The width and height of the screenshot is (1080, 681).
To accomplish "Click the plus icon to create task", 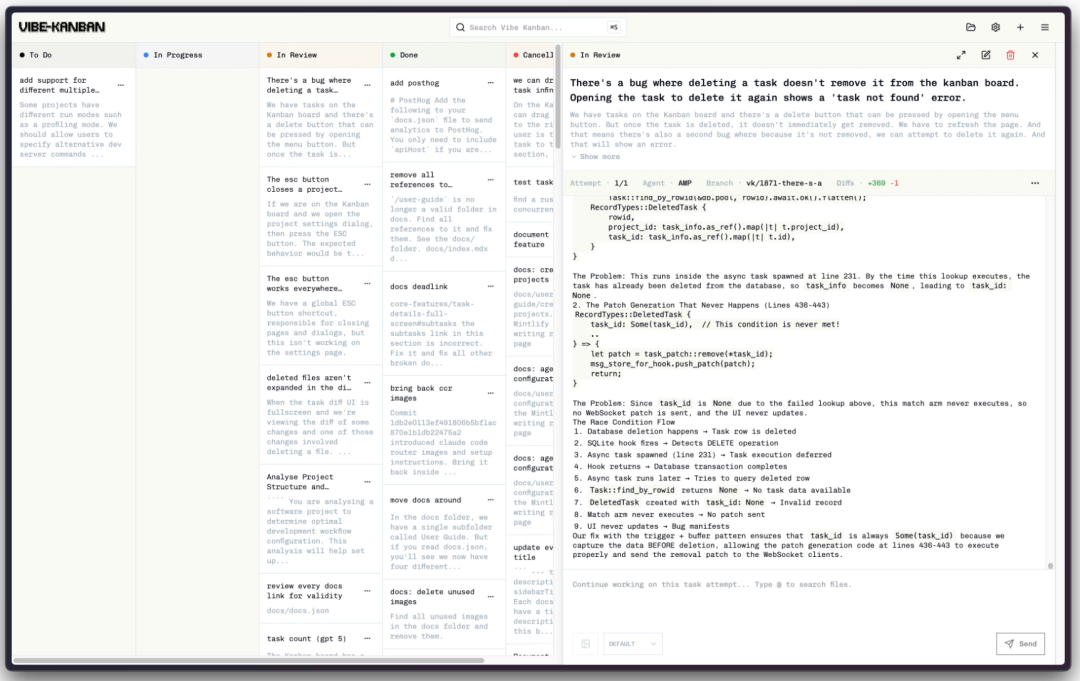I will [1020, 27].
